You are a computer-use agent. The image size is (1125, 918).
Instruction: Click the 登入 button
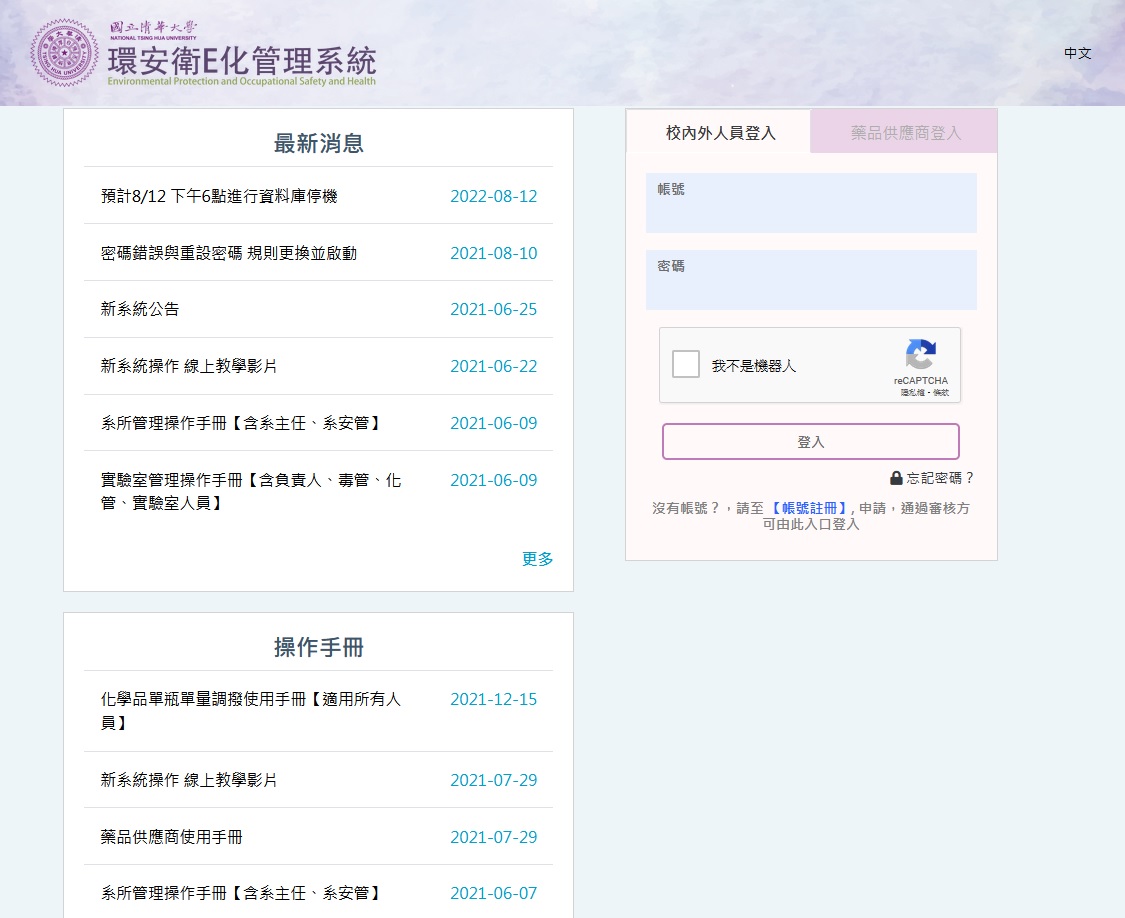811,441
